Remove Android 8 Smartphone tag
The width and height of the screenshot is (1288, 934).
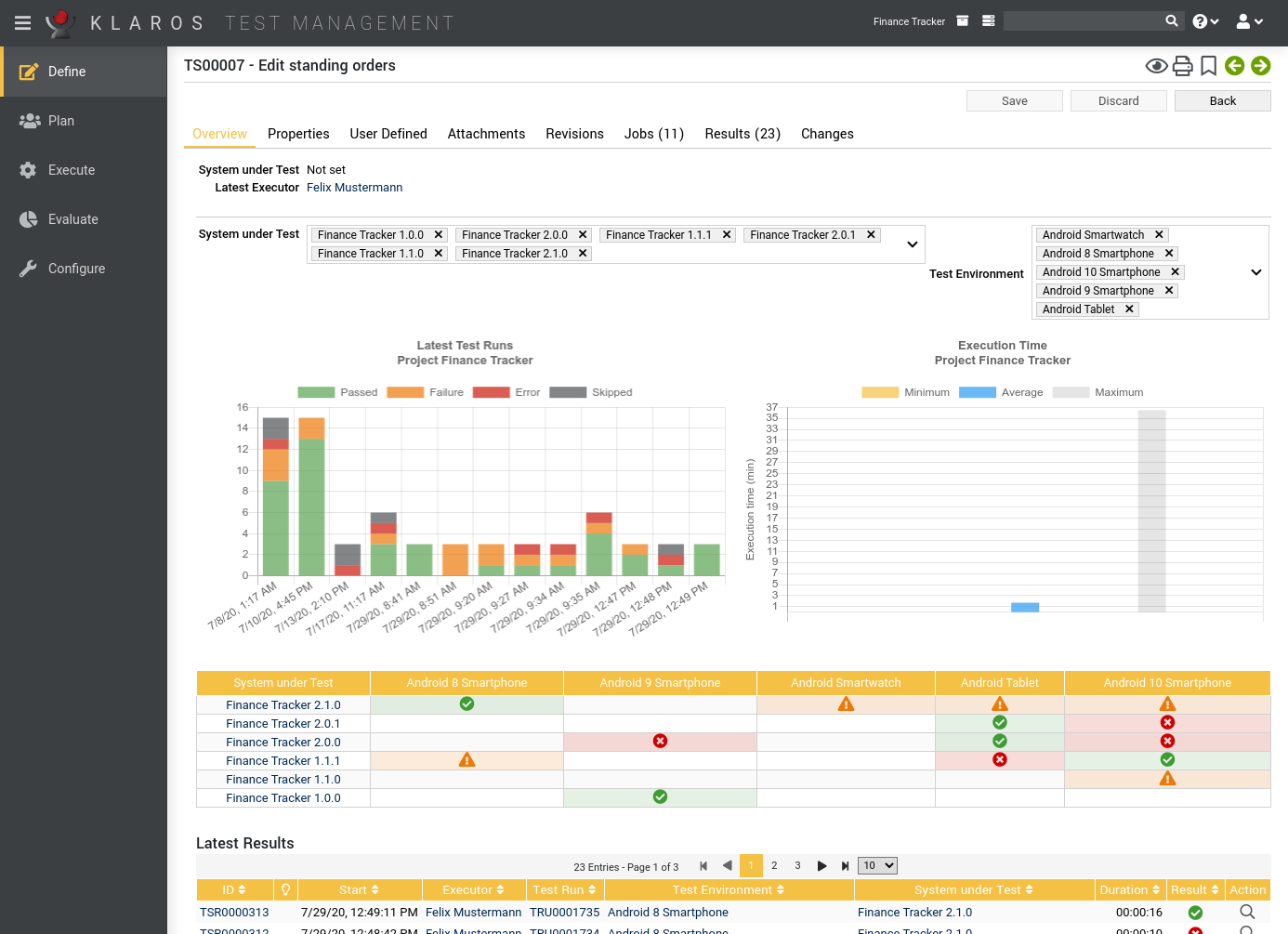tap(1169, 254)
